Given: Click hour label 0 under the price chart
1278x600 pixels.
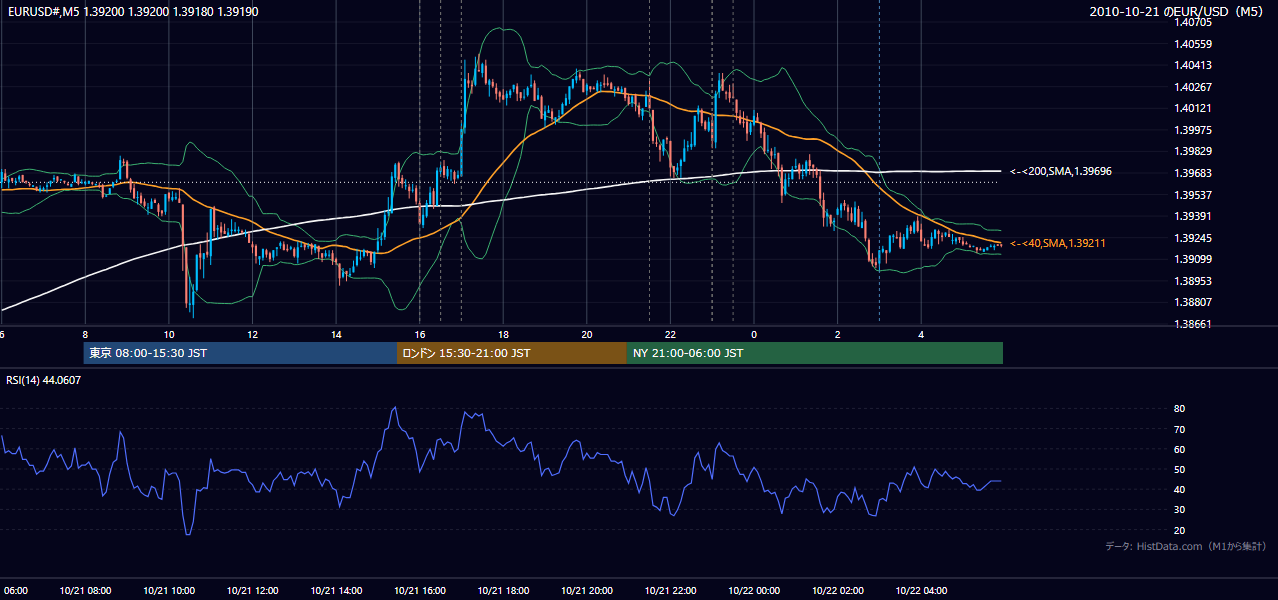Looking at the screenshot, I should point(754,334).
